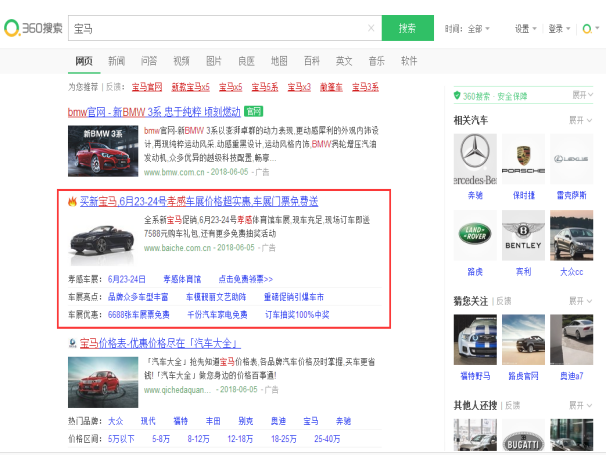Open the 新BMW 3系 red car image
Viewport: 606px width, 455px height.
(103, 151)
